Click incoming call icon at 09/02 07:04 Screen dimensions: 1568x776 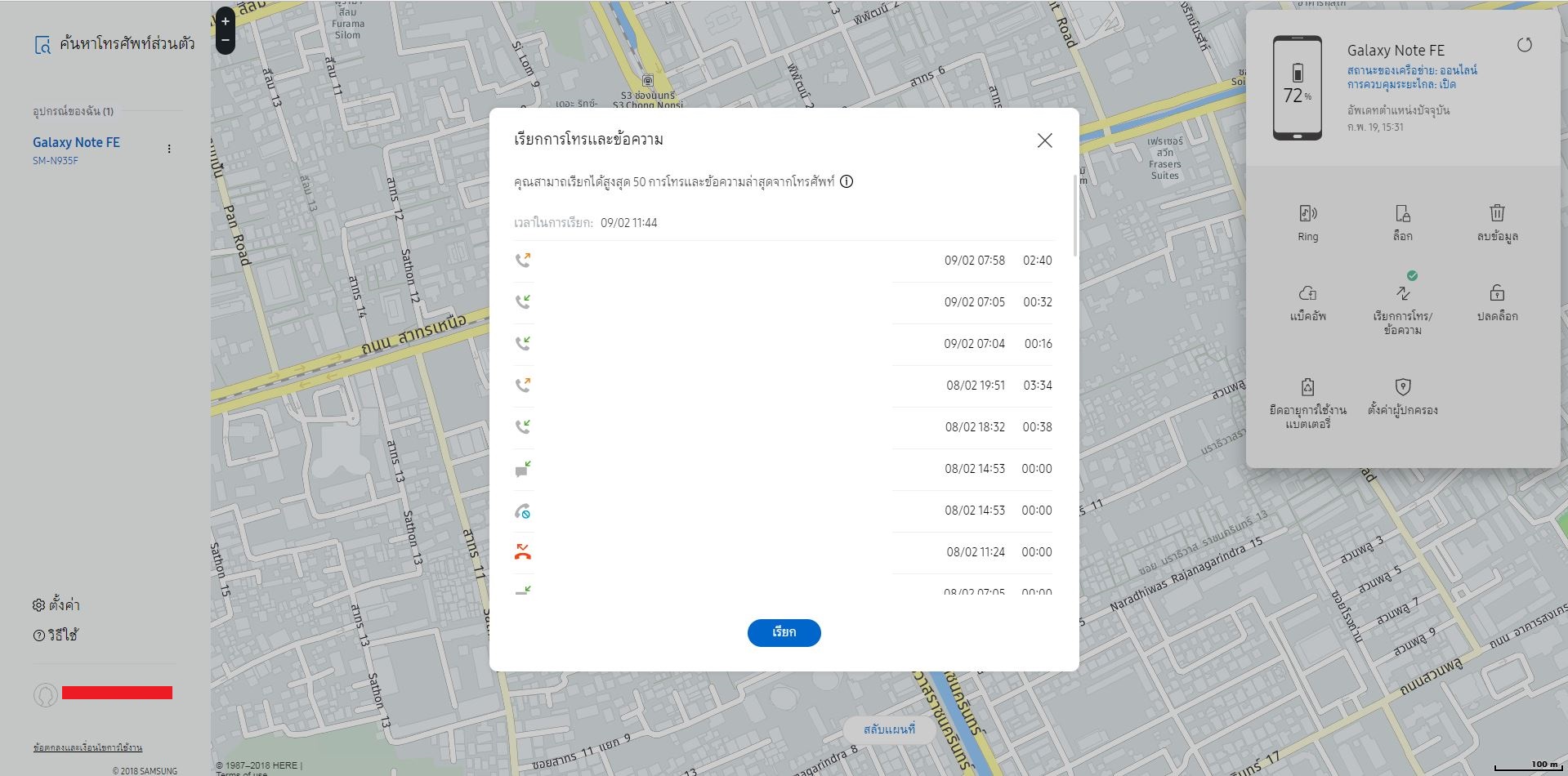523,343
